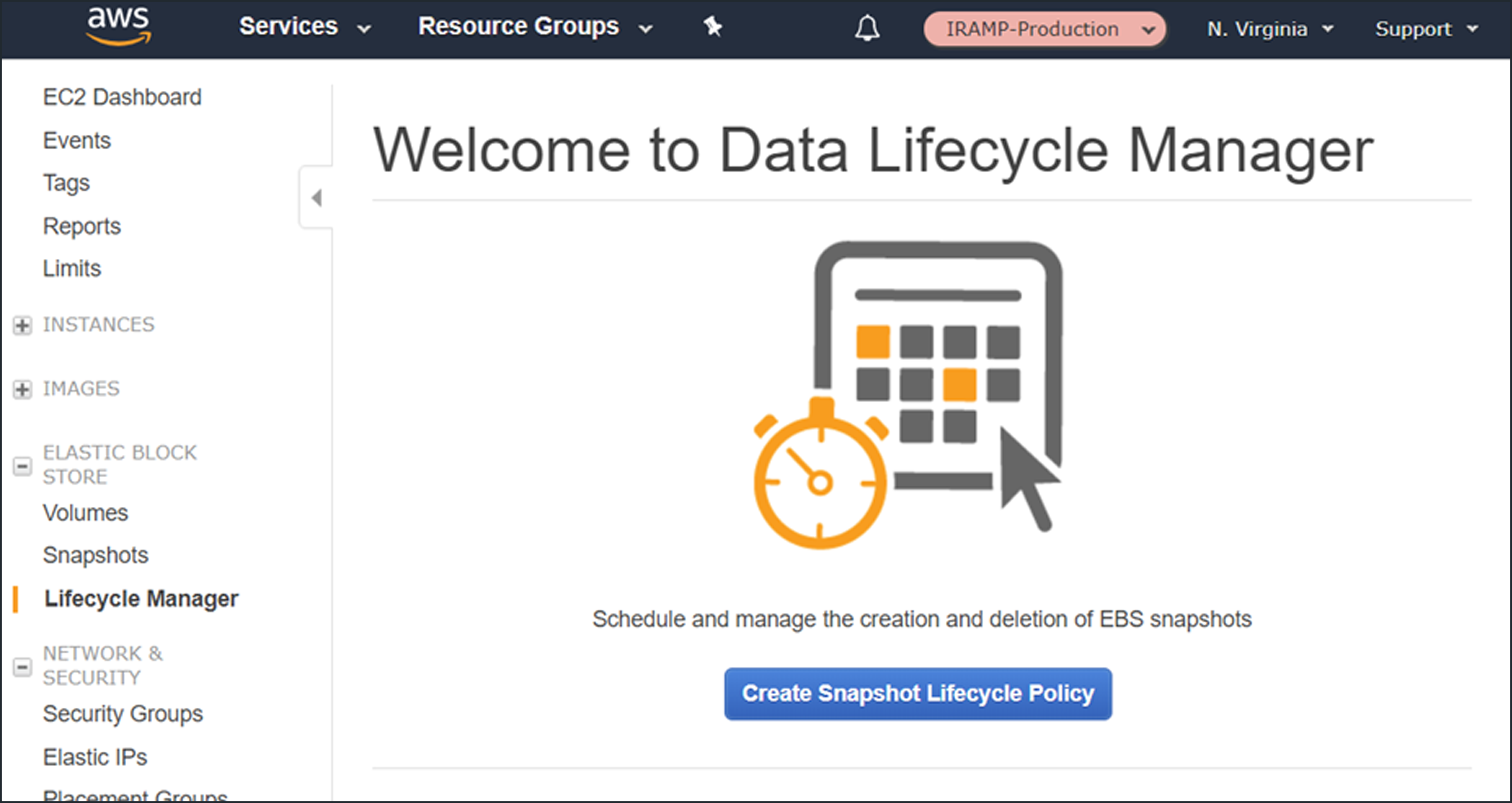This screenshot has width=1512, height=803.
Task: Collapse the Network & Security section
Action: coord(22,667)
